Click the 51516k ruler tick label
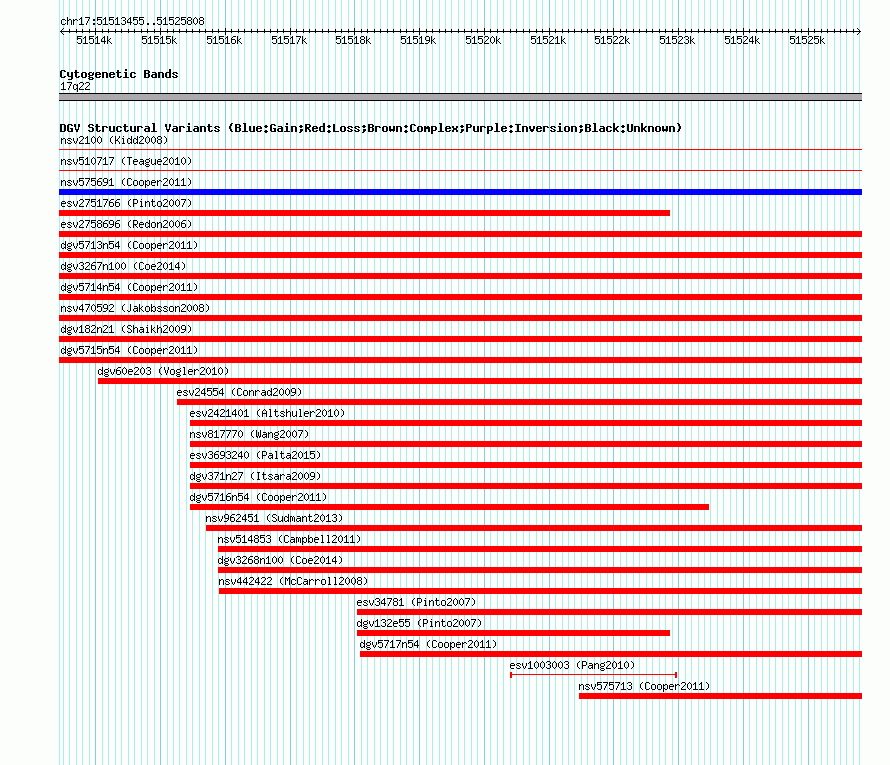Viewport: 890px width, 765px height. coord(224,40)
